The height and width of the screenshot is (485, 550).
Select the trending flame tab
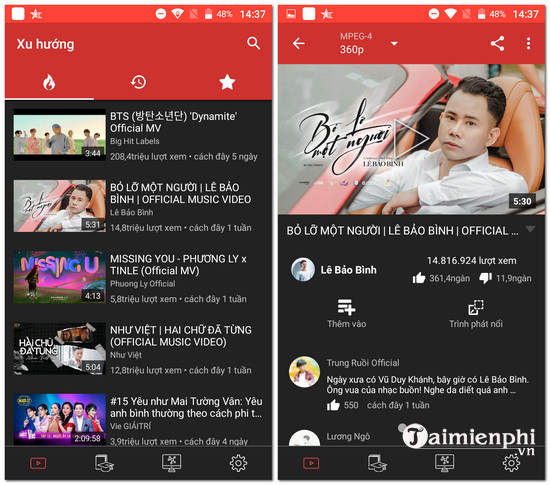[x=49, y=82]
